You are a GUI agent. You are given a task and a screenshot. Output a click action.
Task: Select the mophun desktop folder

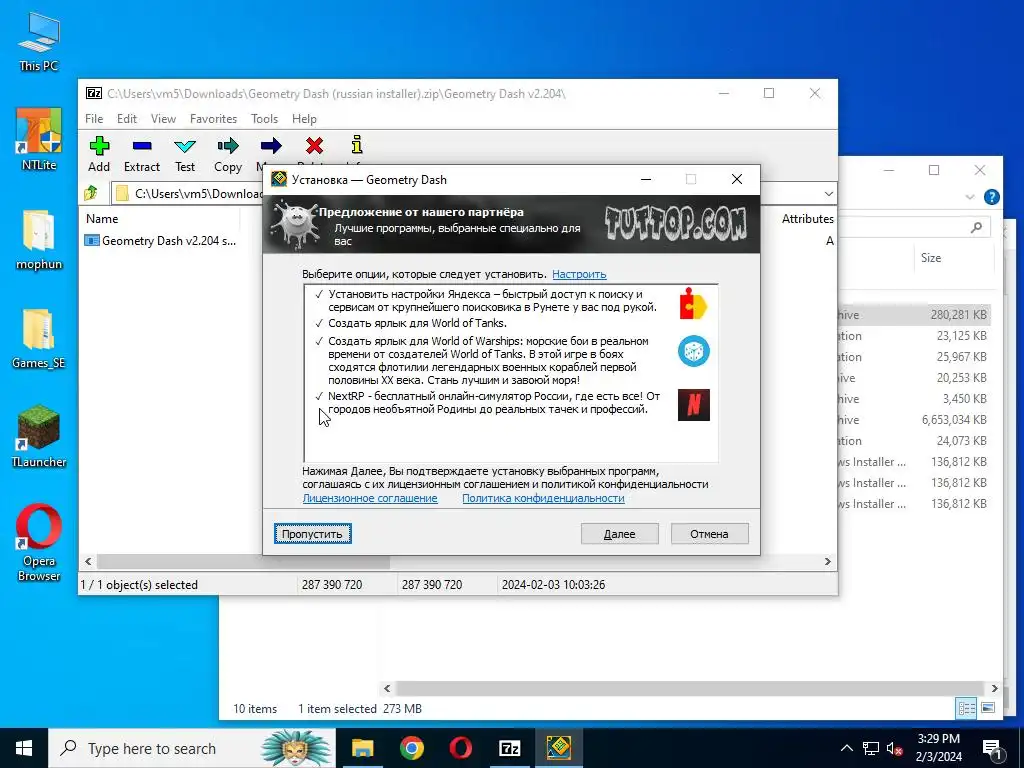coord(39,240)
